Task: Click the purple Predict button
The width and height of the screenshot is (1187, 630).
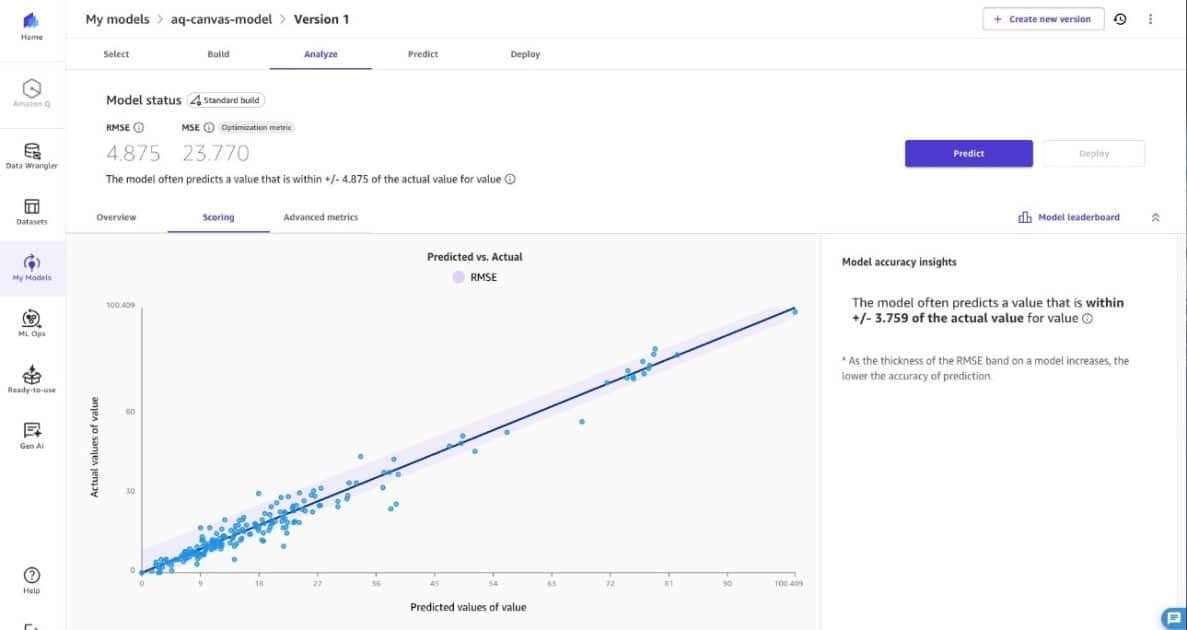Action: [968, 153]
